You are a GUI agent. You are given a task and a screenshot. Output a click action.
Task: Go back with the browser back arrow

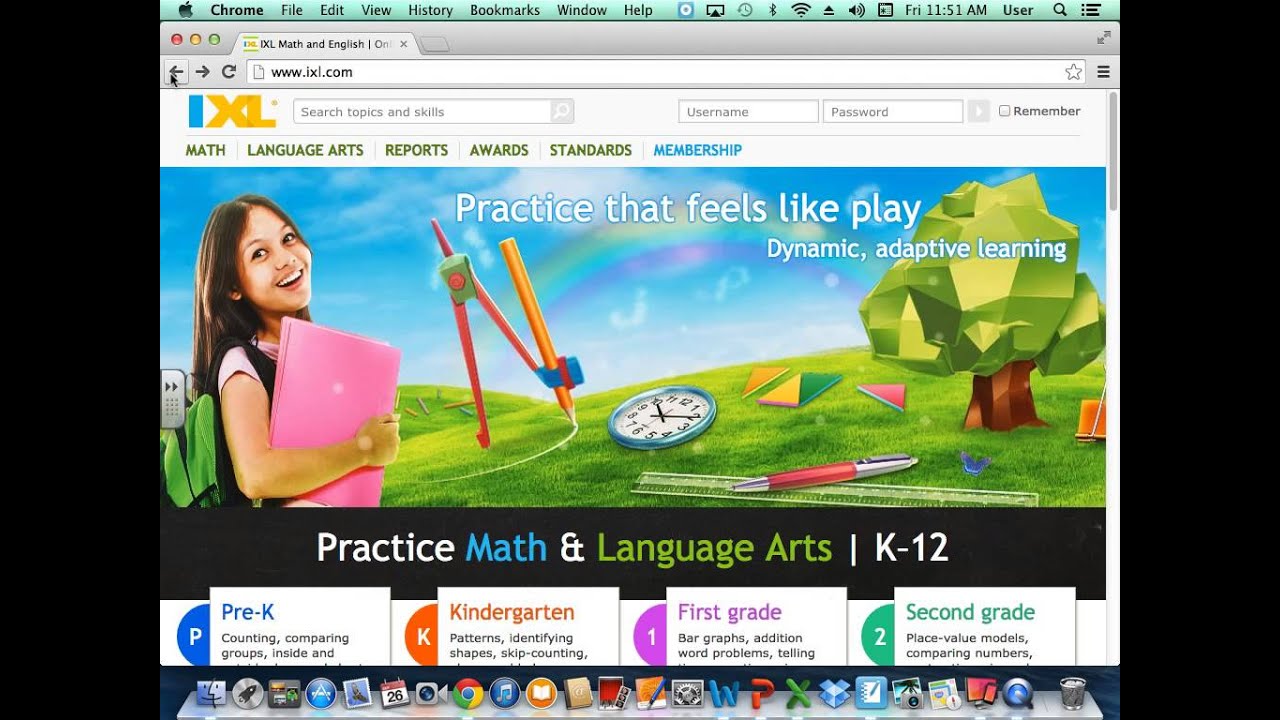[176, 72]
